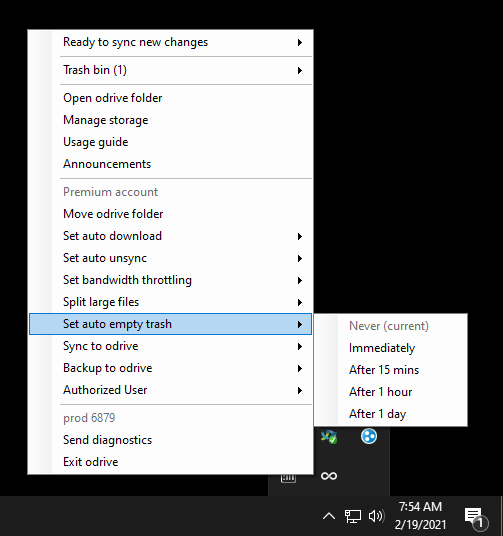This screenshot has width=503, height=536.
Task: Expand the Trash bin (1) submenu
Action: (170, 70)
